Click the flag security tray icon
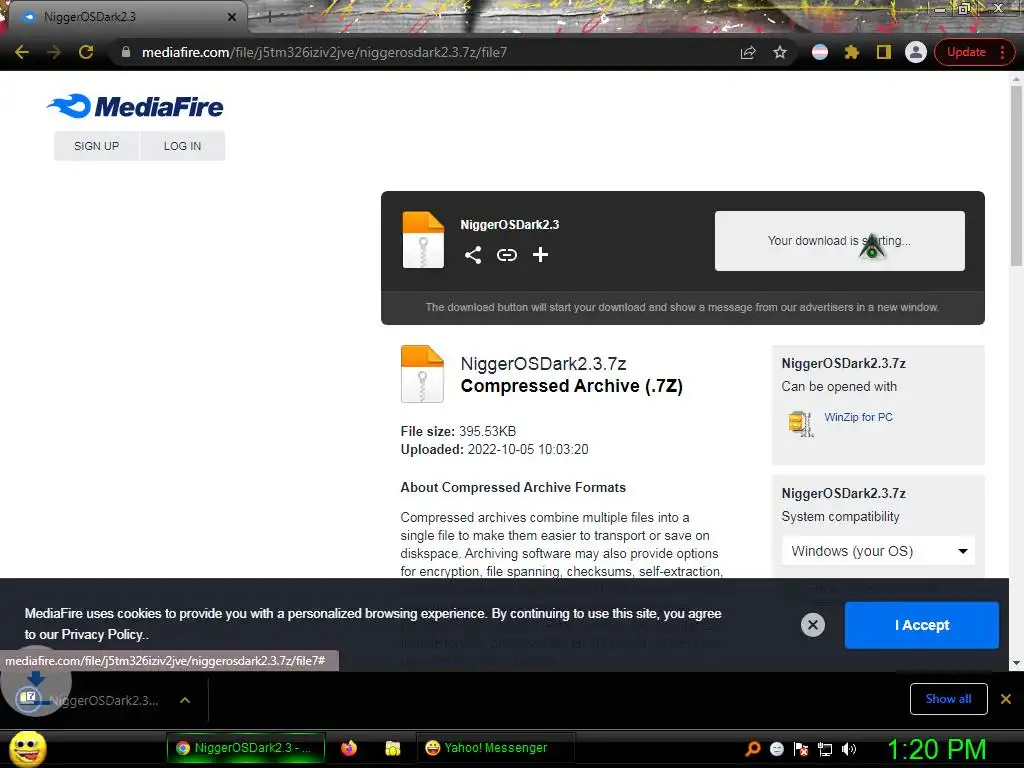 (x=801, y=749)
